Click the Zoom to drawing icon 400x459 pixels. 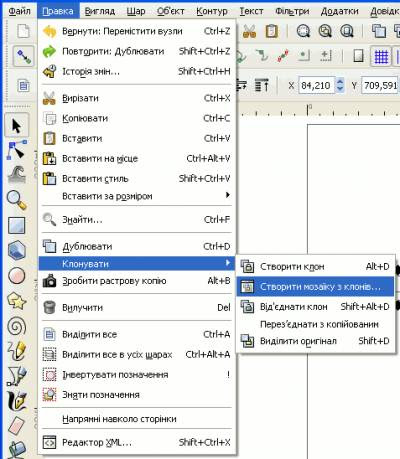(x=325, y=31)
